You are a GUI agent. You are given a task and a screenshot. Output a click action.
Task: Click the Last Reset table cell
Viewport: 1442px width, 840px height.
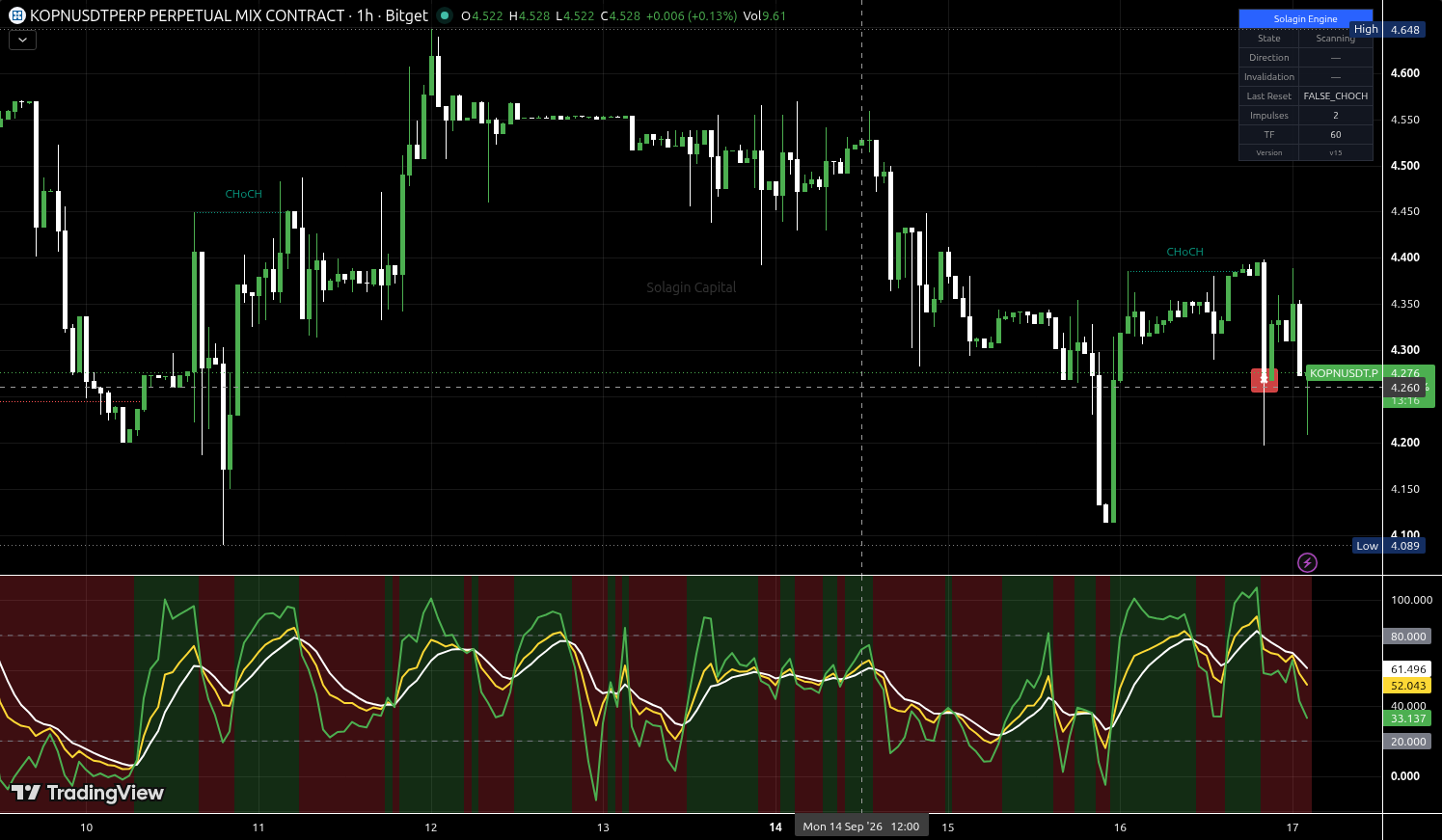click(x=1268, y=95)
